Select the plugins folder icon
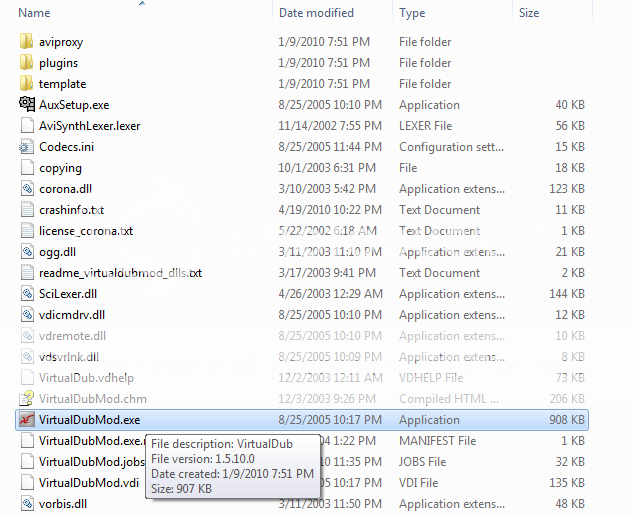 click(x=27, y=63)
